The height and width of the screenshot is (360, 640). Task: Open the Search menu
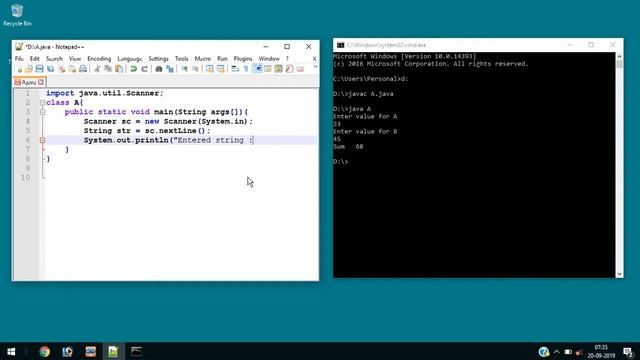coord(54,59)
